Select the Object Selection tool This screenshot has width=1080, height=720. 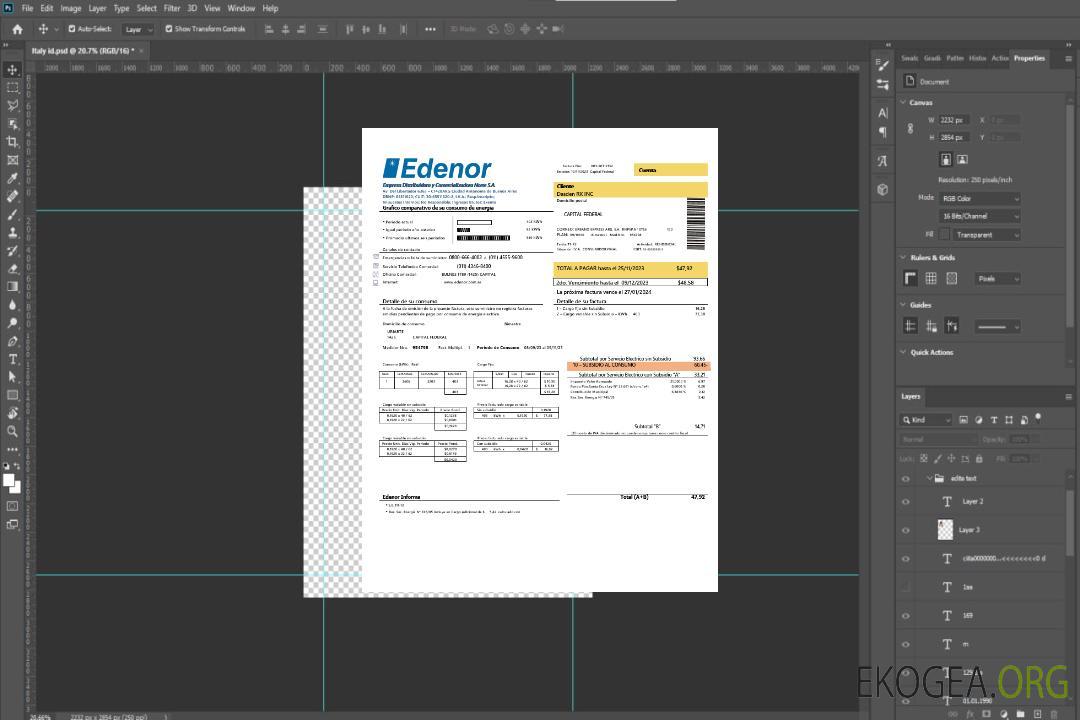(12, 124)
